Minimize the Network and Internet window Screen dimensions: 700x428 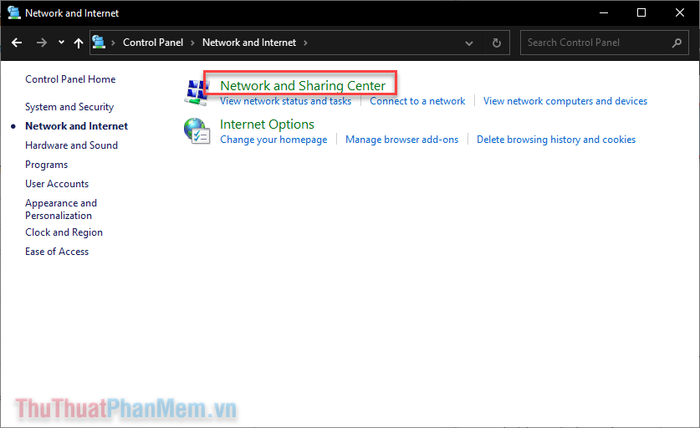[x=604, y=13]
